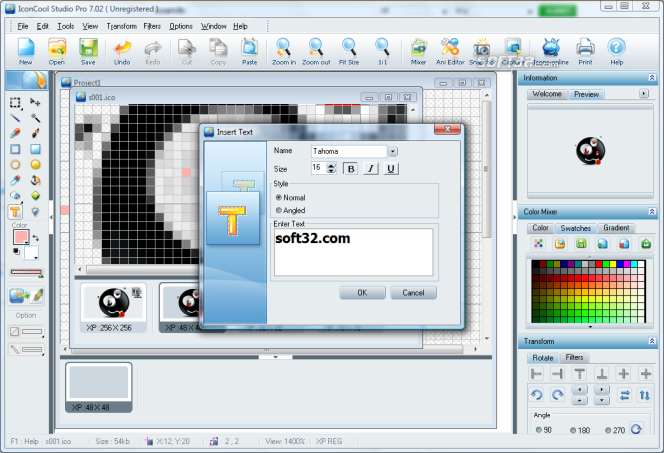Collapse the Transform panel

pos(652,341)
